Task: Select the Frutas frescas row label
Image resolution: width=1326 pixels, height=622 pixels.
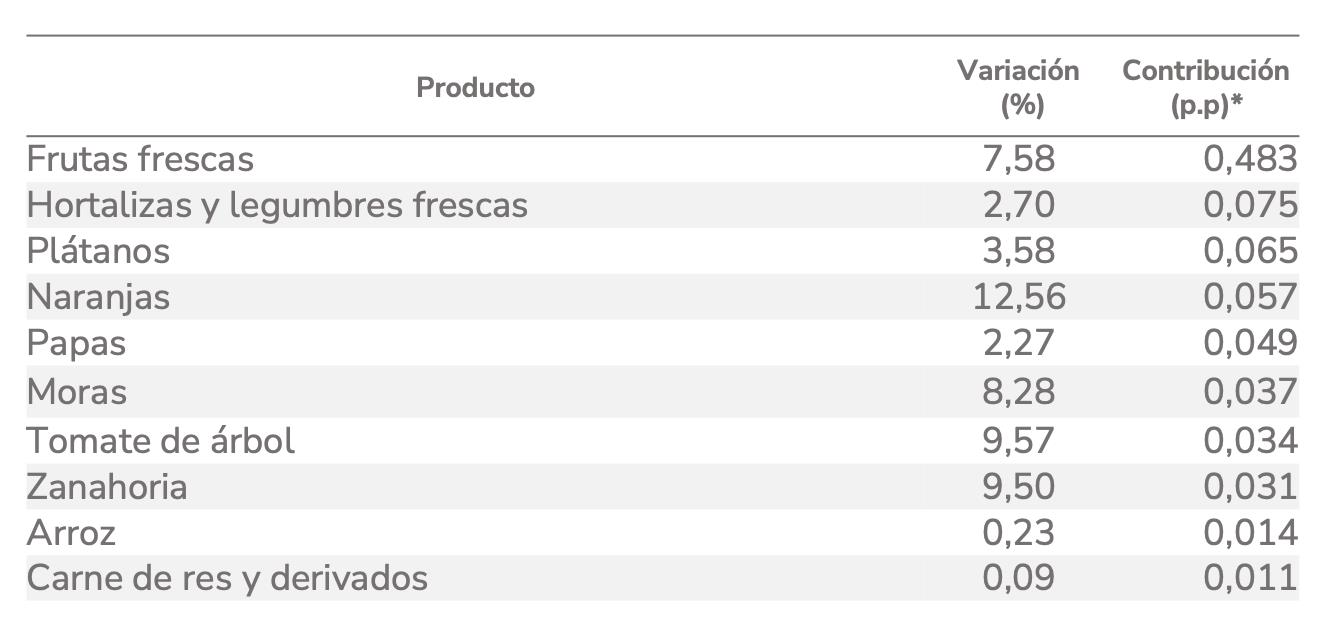Action: (140, 159)
